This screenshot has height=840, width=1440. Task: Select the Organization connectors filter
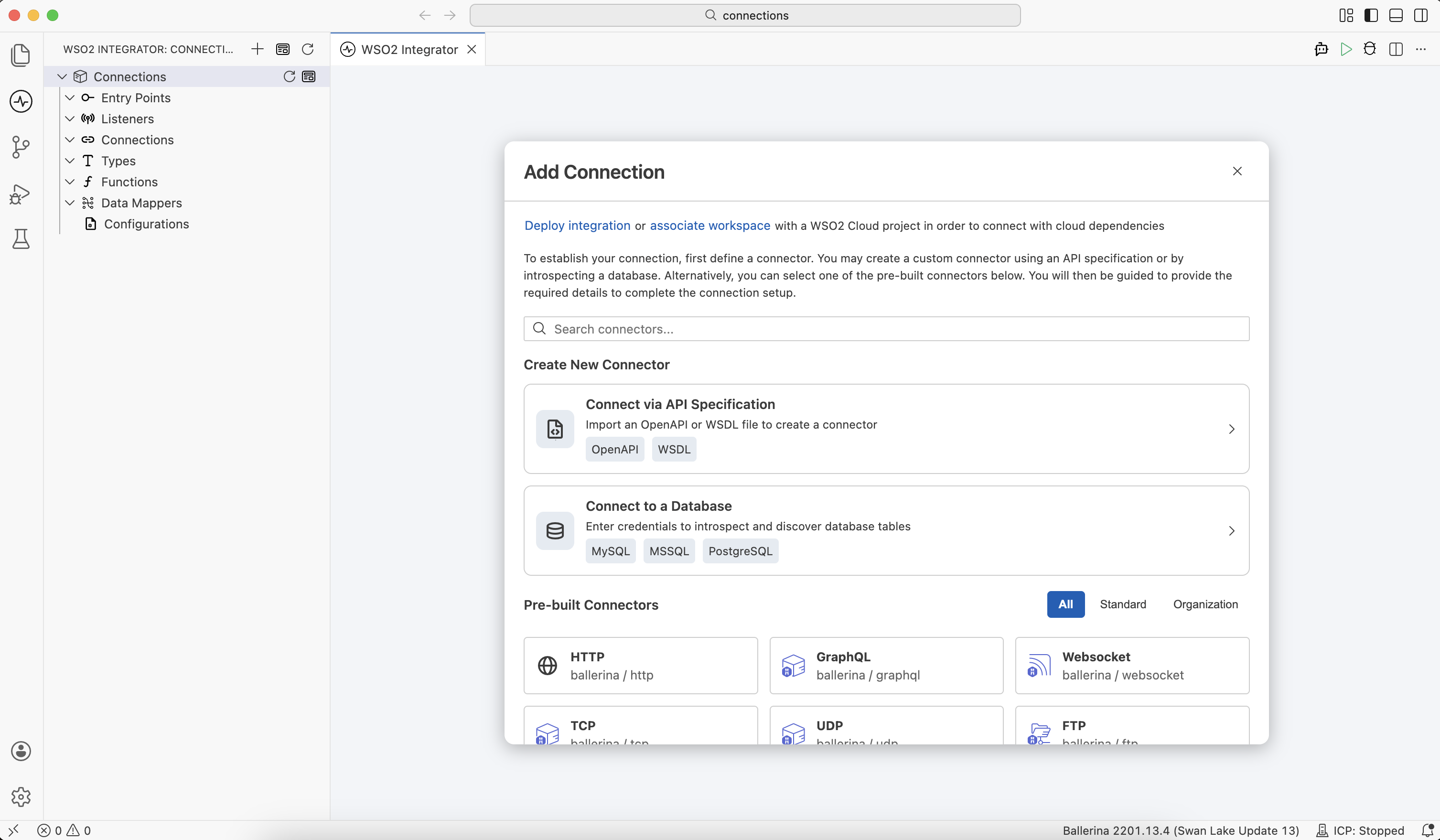1205,604
